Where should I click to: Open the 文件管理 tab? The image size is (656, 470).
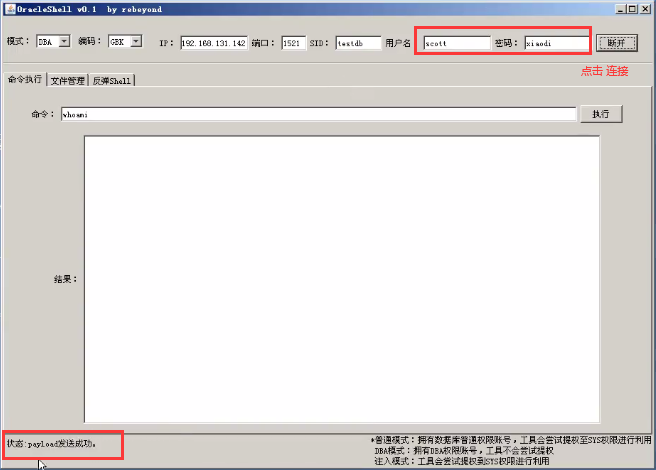click(x=68, y=80)
